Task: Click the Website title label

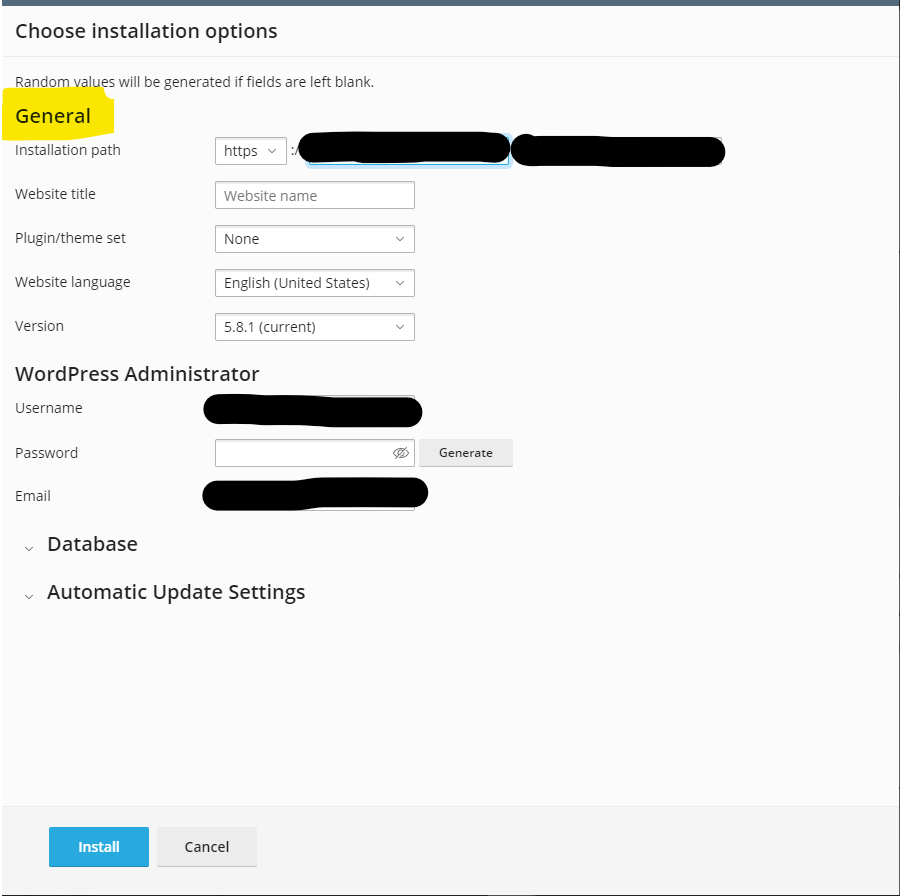Action: 55,194
